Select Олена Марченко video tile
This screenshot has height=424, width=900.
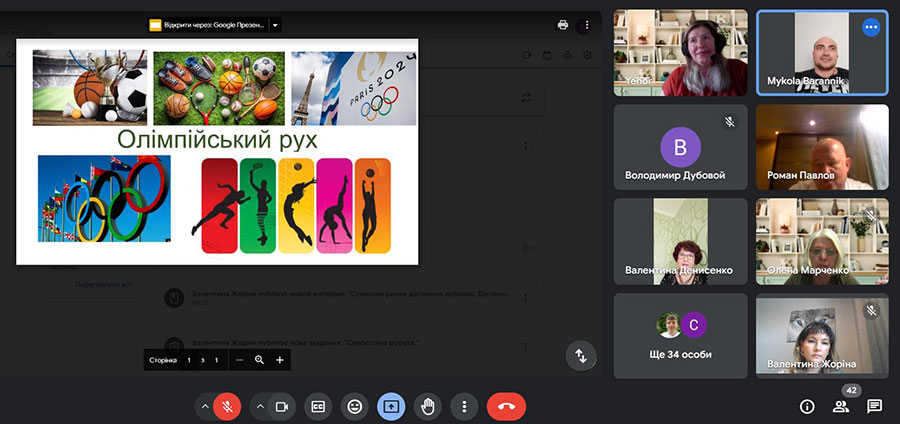(x=823, y=242)
